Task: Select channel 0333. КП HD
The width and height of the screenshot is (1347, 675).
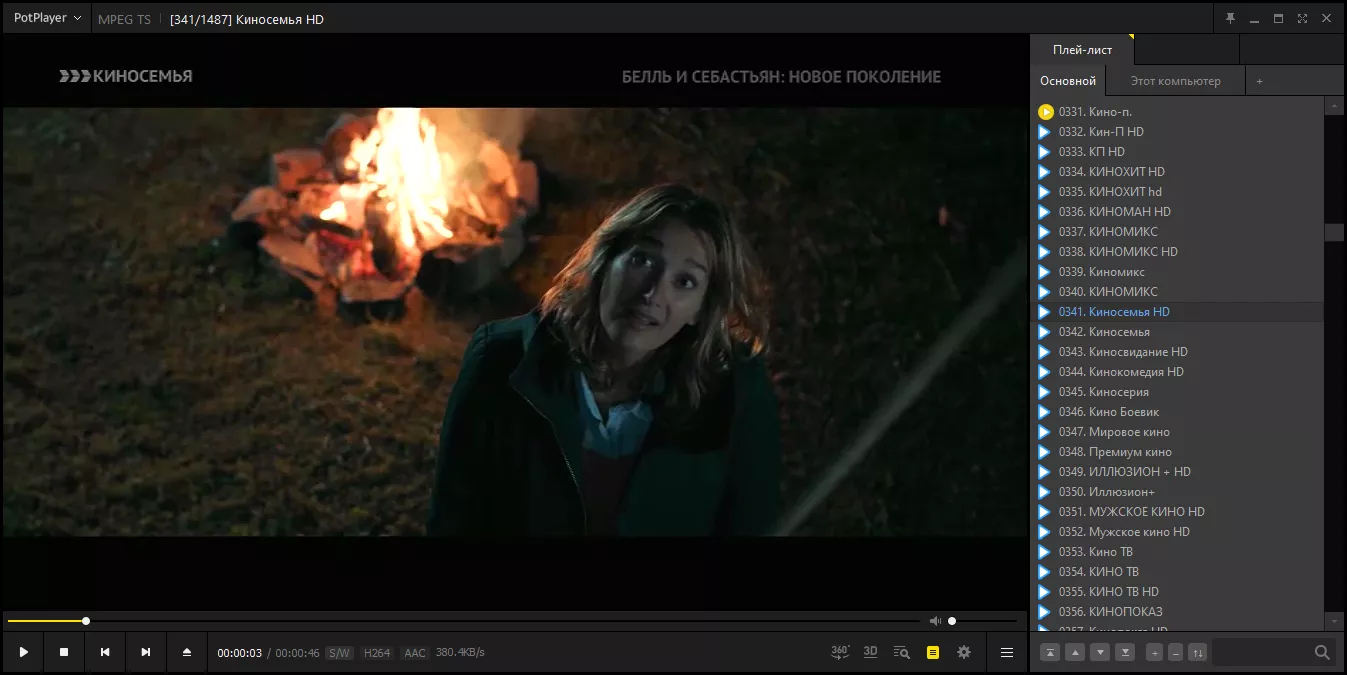Action: click(x=1177, y=152)
